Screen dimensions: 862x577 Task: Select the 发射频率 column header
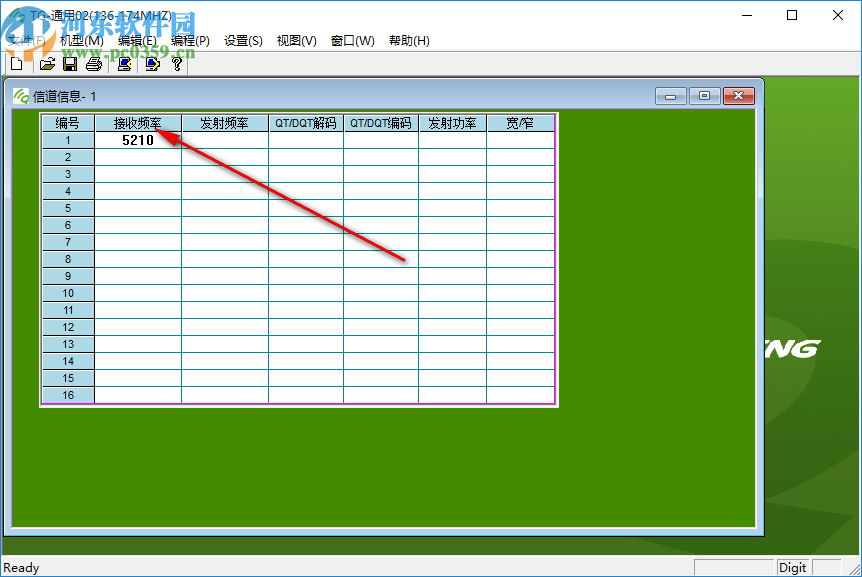225,123
